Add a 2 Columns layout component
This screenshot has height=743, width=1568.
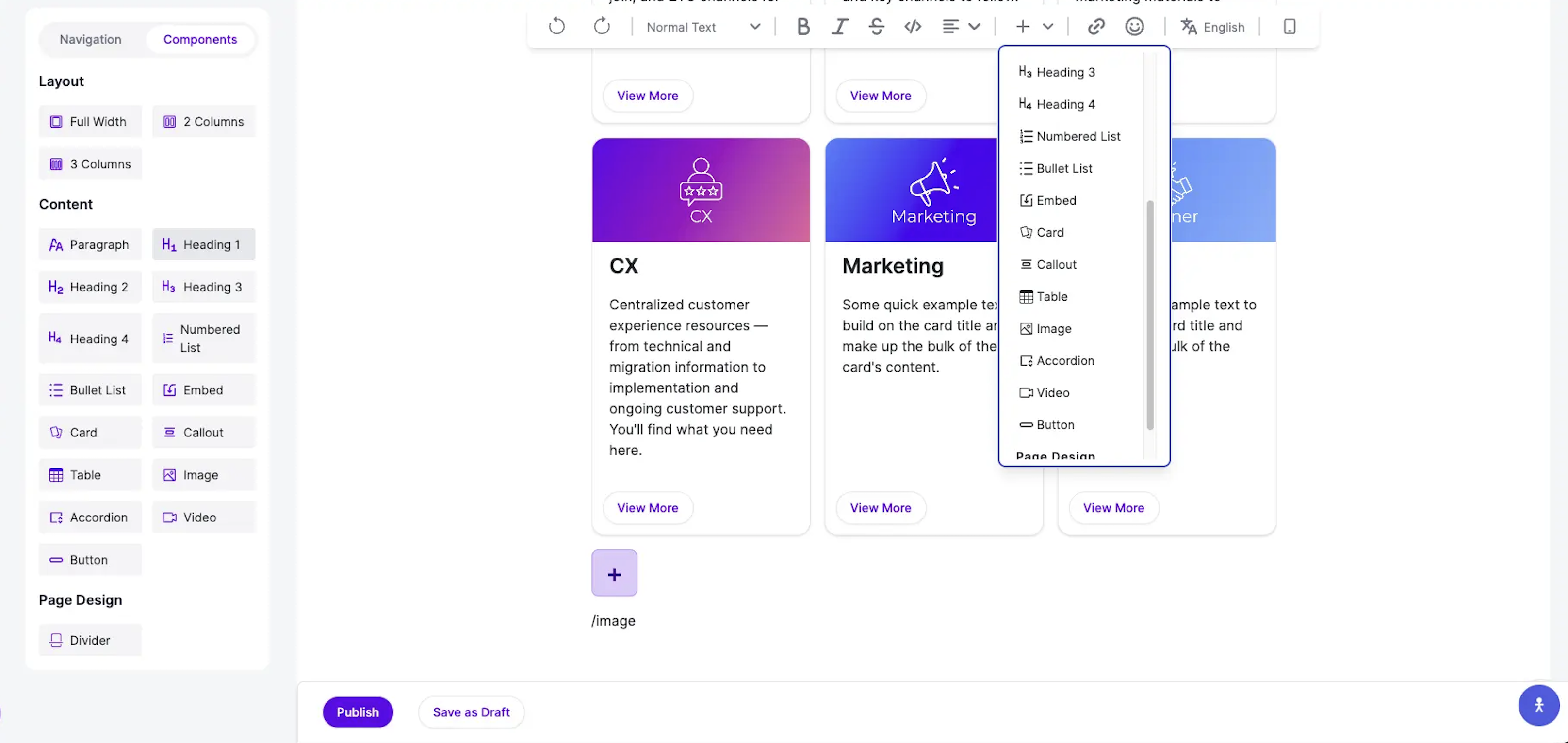coord(204,122)
